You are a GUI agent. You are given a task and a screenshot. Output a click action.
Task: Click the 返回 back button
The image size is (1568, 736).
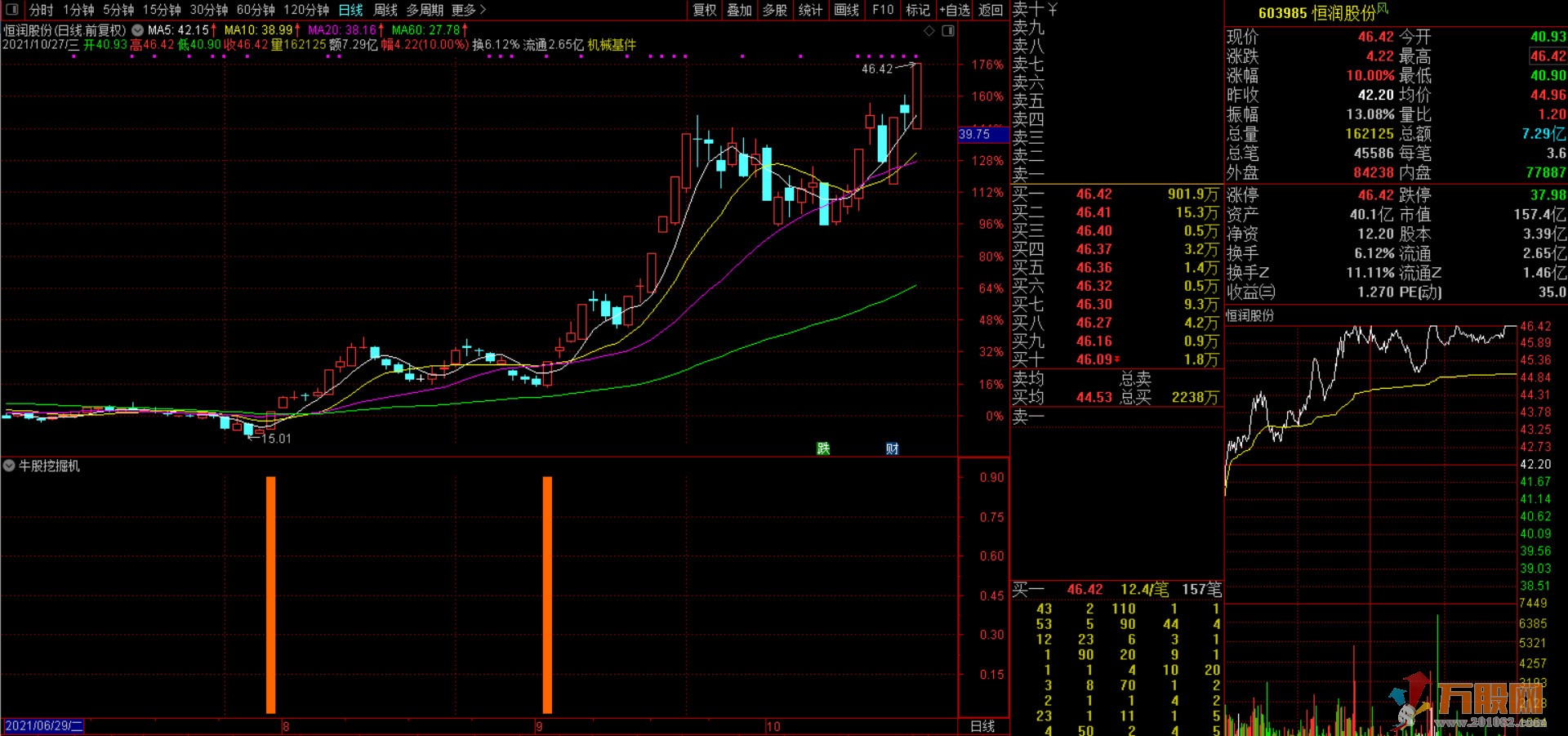tap(991, 10)
